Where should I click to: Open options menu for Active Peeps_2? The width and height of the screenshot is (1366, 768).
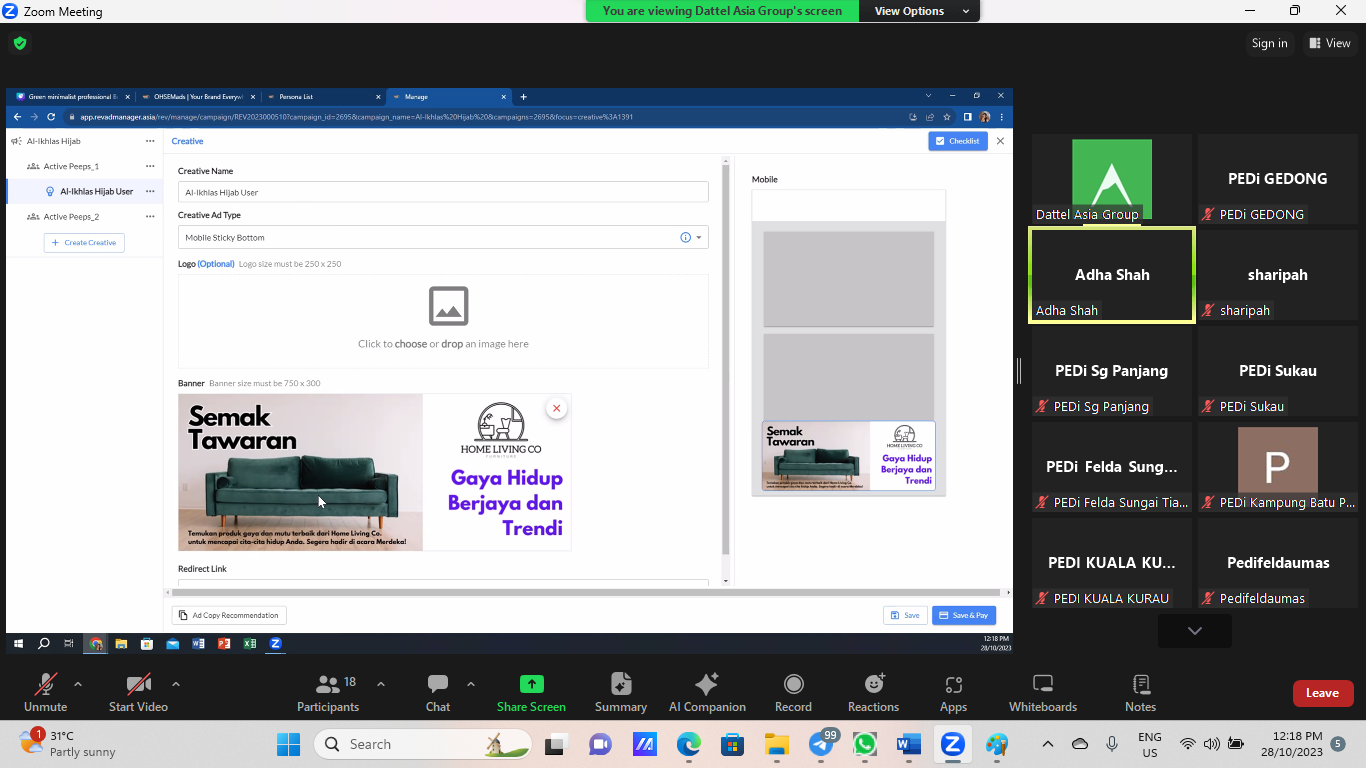pyautogui.click(x=150, y=216)
